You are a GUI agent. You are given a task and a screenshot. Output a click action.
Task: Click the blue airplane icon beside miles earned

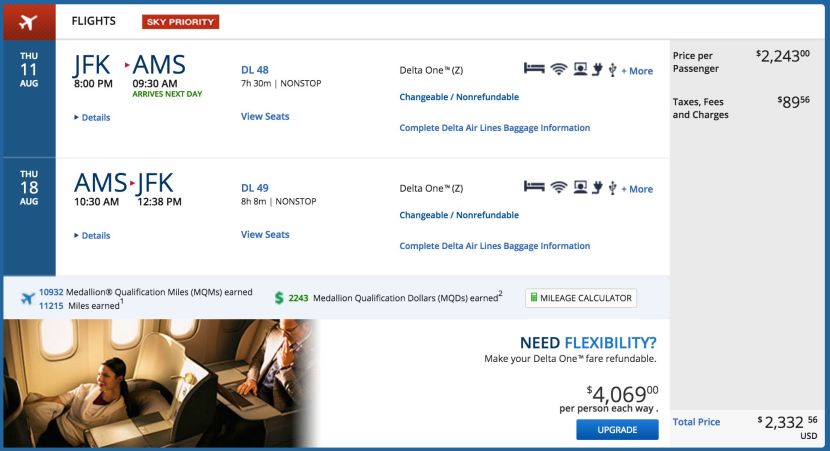(x=28, y=299)
